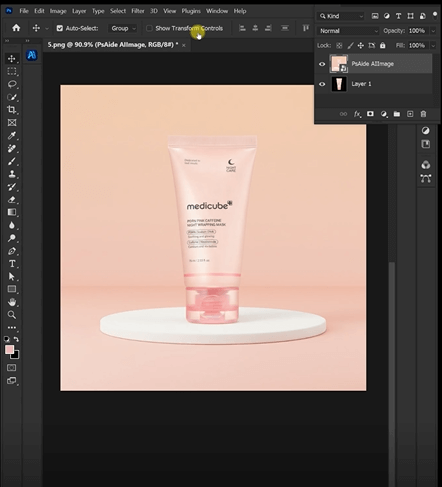The width and height of the screenshot is (442, 487).
Task: Select the Frame tool
Action: 12,123
